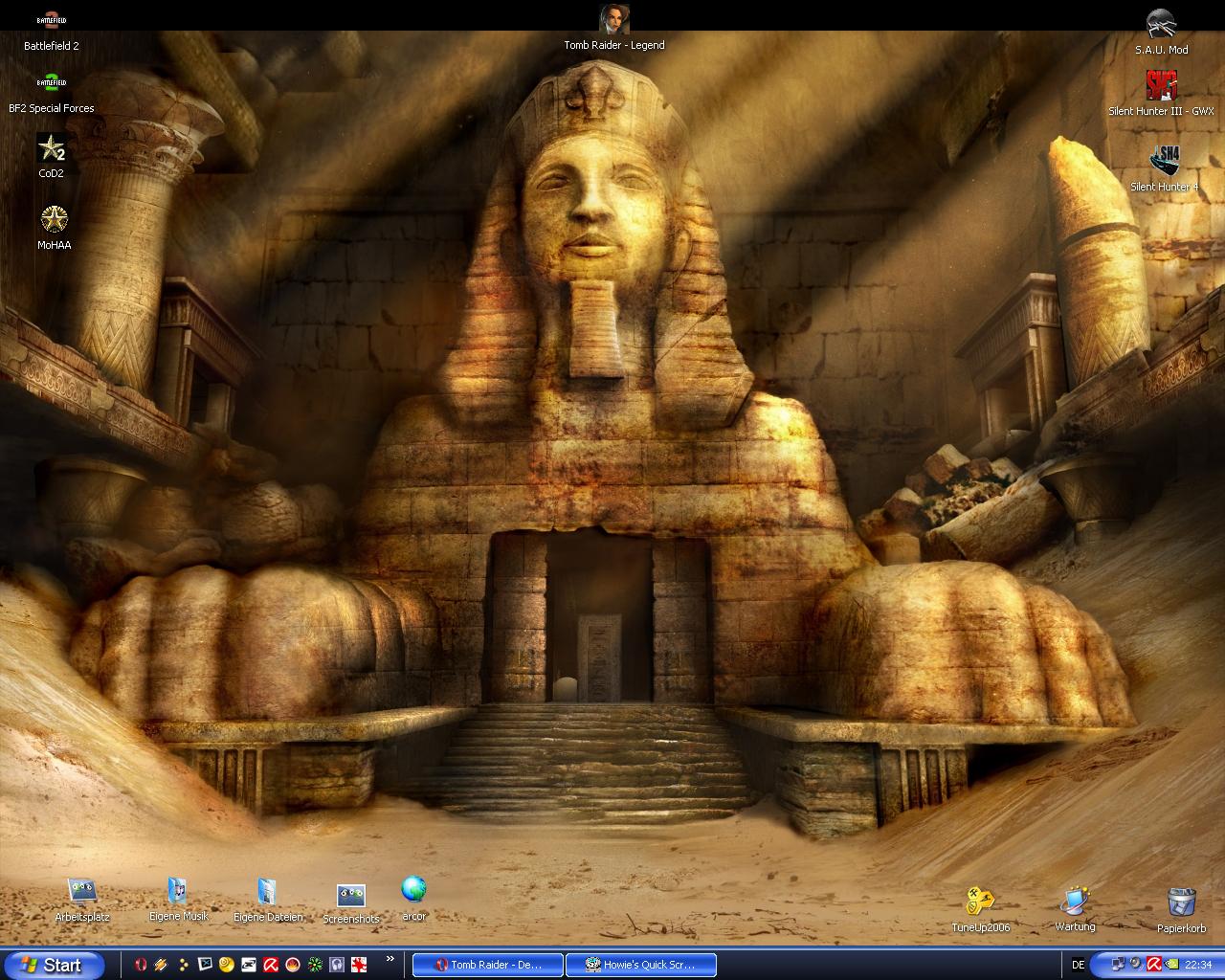This screenshot has height=980, width=1225.
Task: Launch Silent Hunter III - GWX
Action: pyautogui.click(x=1161, y=86)
